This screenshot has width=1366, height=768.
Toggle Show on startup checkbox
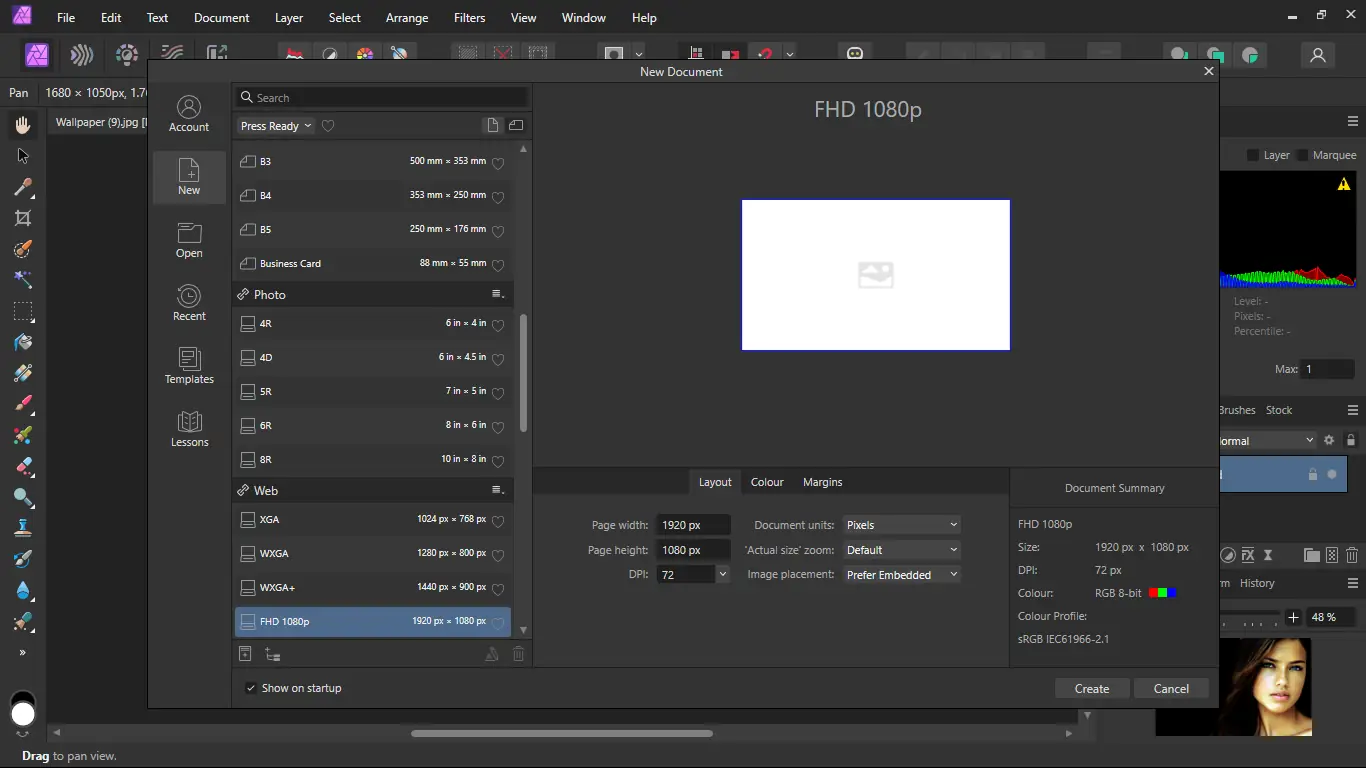click(x=251, y=688)
